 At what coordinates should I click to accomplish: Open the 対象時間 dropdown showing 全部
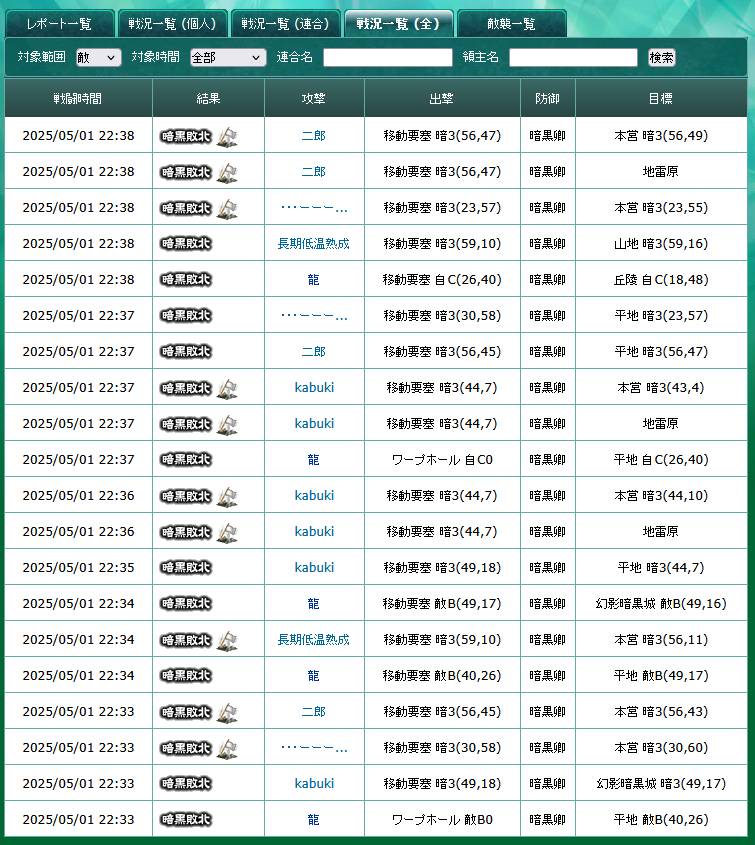[x=228, y=57]
